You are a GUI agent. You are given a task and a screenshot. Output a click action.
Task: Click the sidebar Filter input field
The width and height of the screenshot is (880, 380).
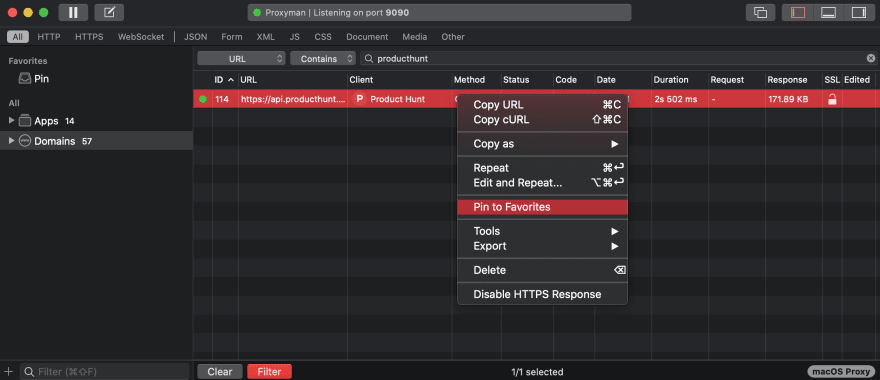click(104, 372)
